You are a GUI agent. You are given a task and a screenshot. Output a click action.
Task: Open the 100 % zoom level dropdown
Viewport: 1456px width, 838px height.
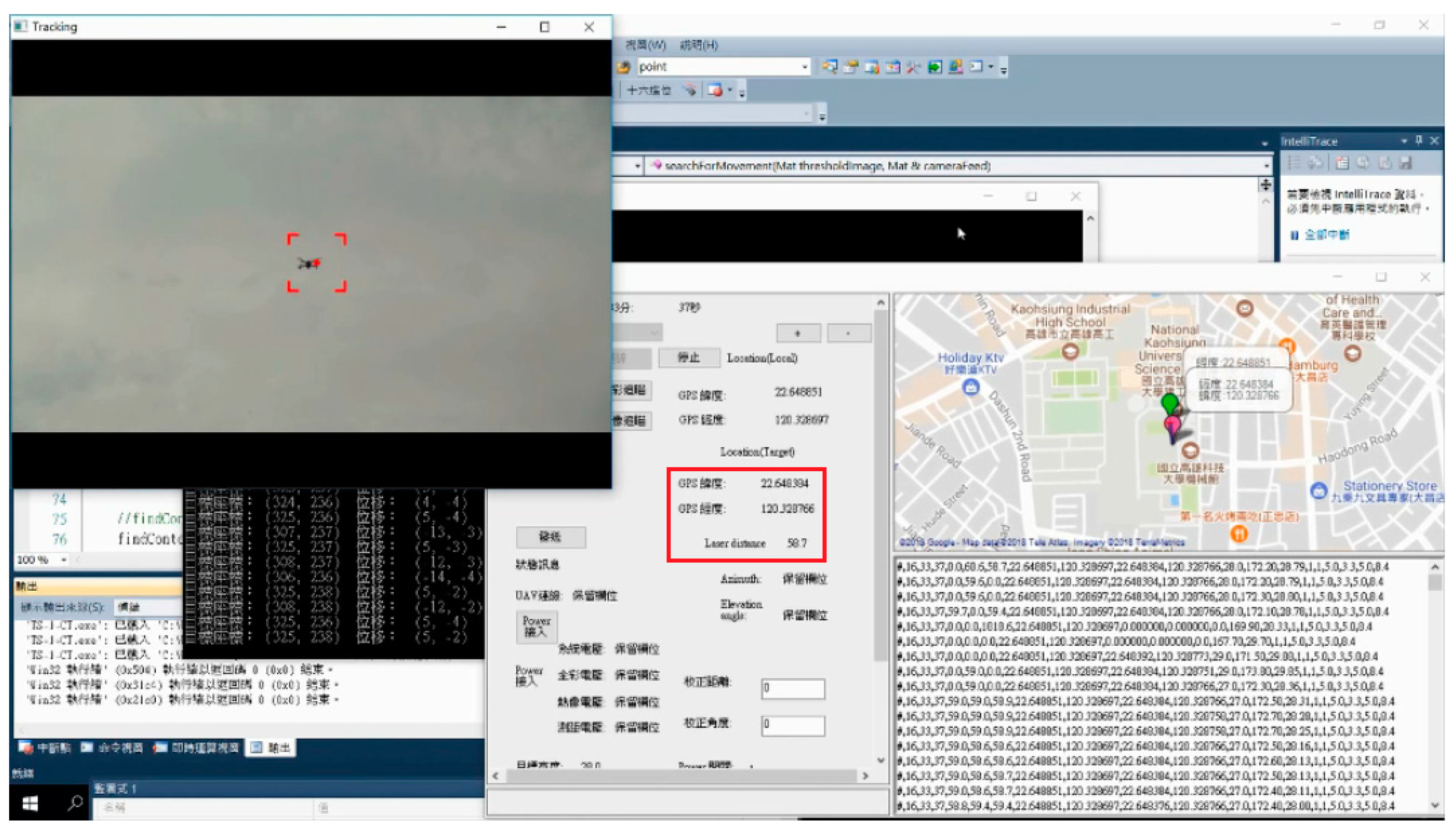[x=64, y=560]
